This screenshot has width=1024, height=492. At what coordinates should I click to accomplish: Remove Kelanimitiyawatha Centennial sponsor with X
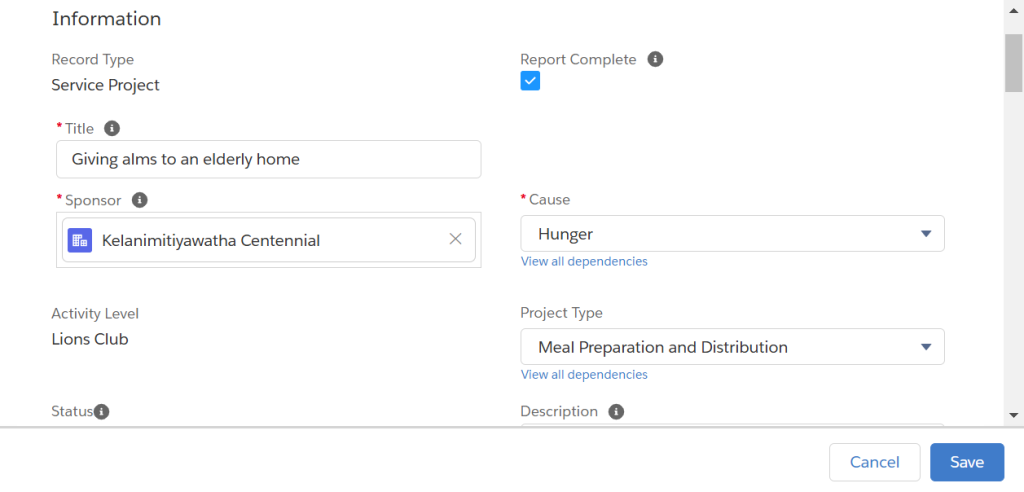[x=455, y=239]
